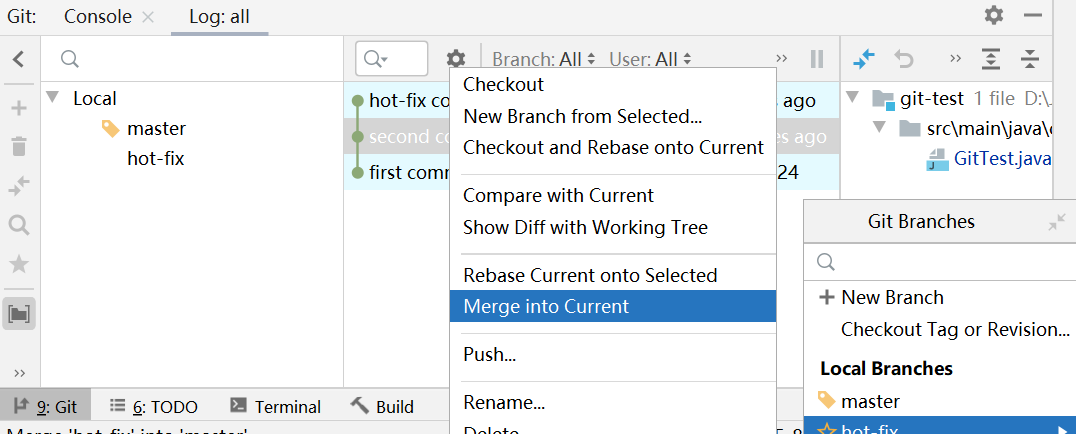This screenshot has width=1076, height=434.
Task: Click the Git Branches popup search field
Action: 940,262
